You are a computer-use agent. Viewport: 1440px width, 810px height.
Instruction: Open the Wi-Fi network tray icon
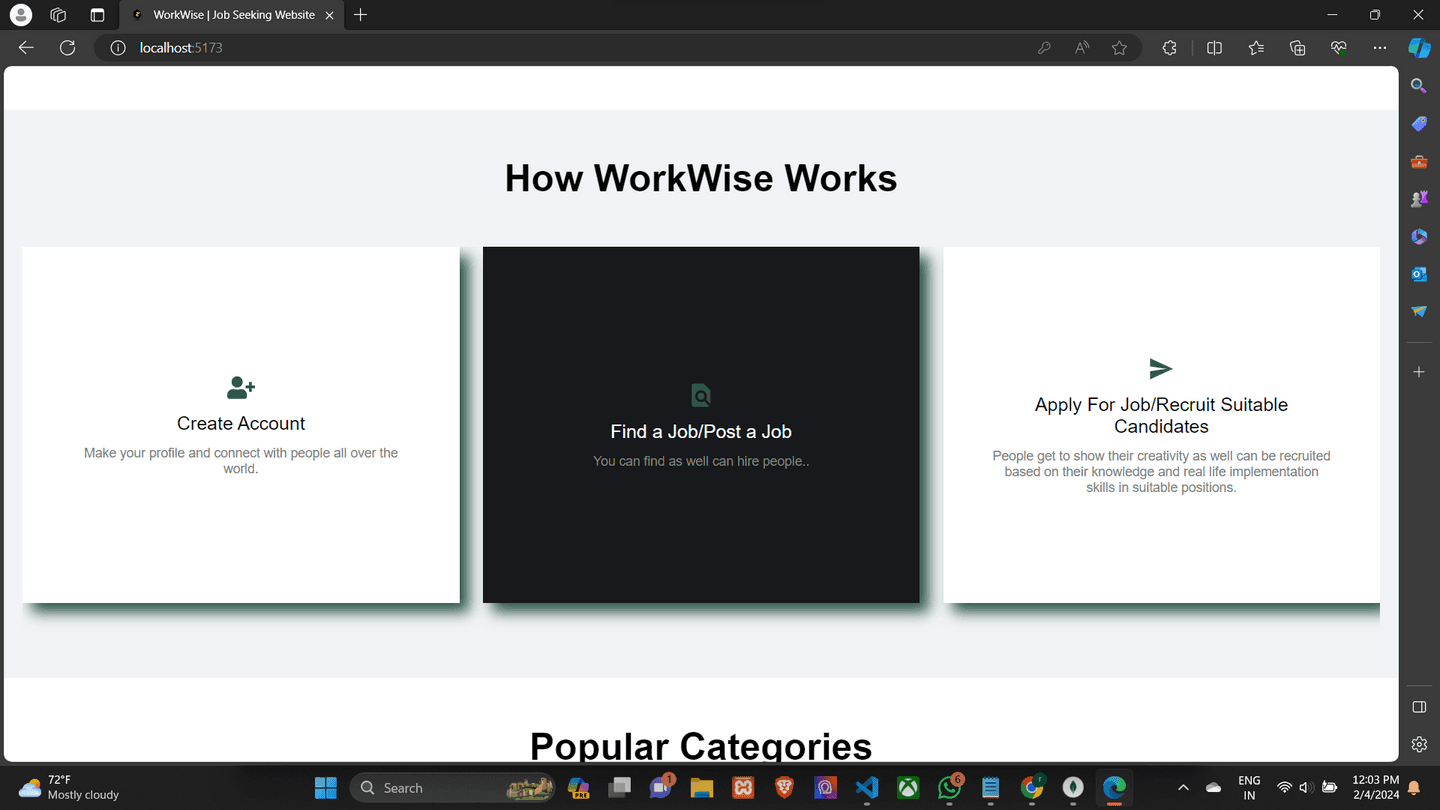pos(1284,788)
